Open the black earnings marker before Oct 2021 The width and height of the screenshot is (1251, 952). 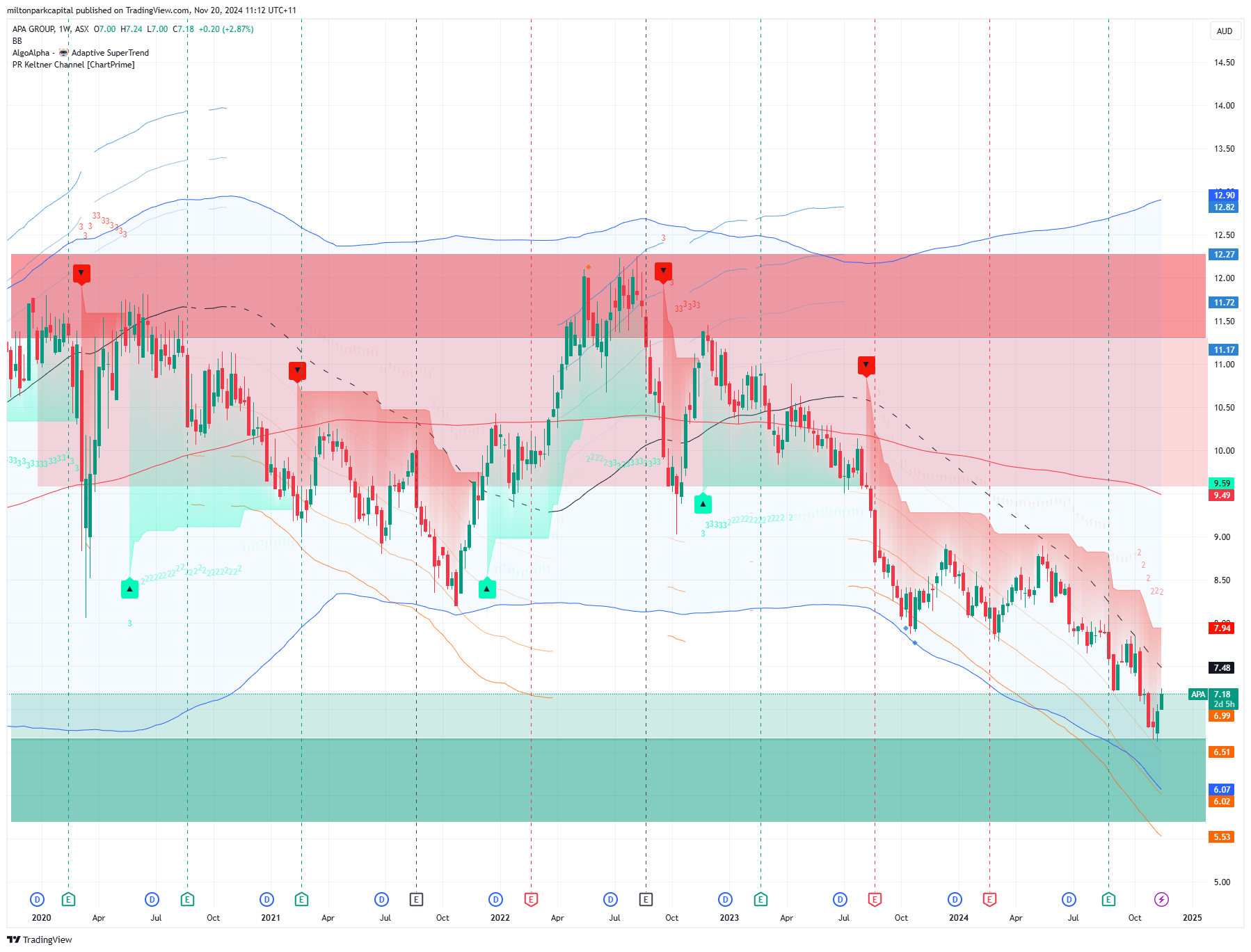point(416,899)
